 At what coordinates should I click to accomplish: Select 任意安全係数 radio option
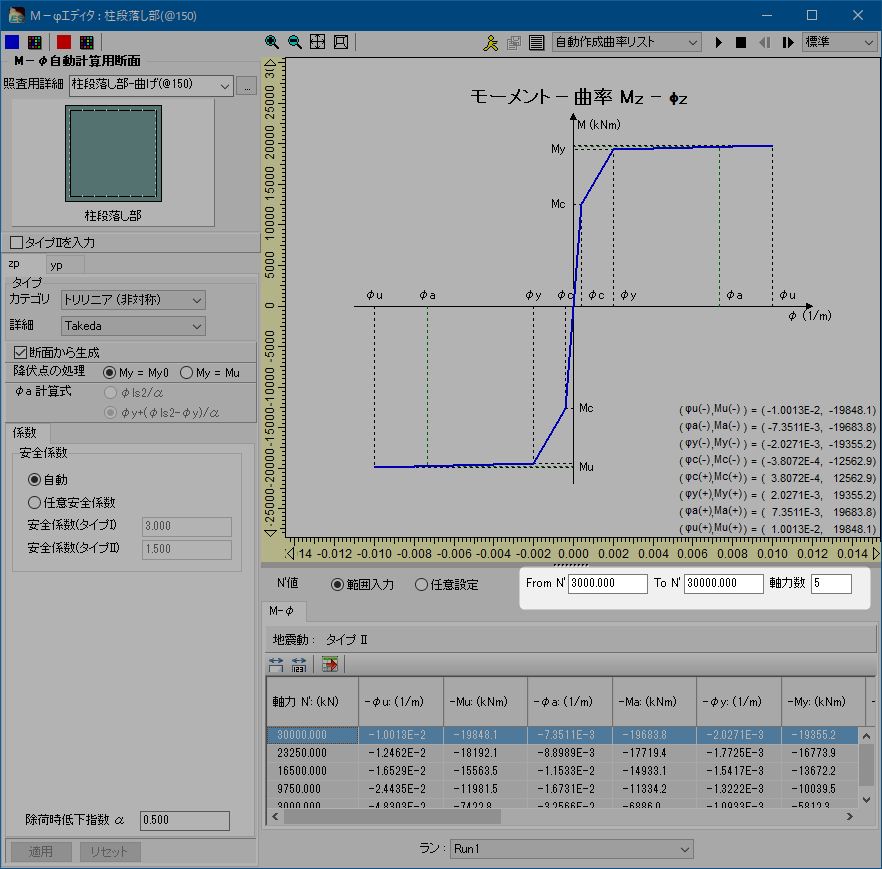(x=35, y=503)
